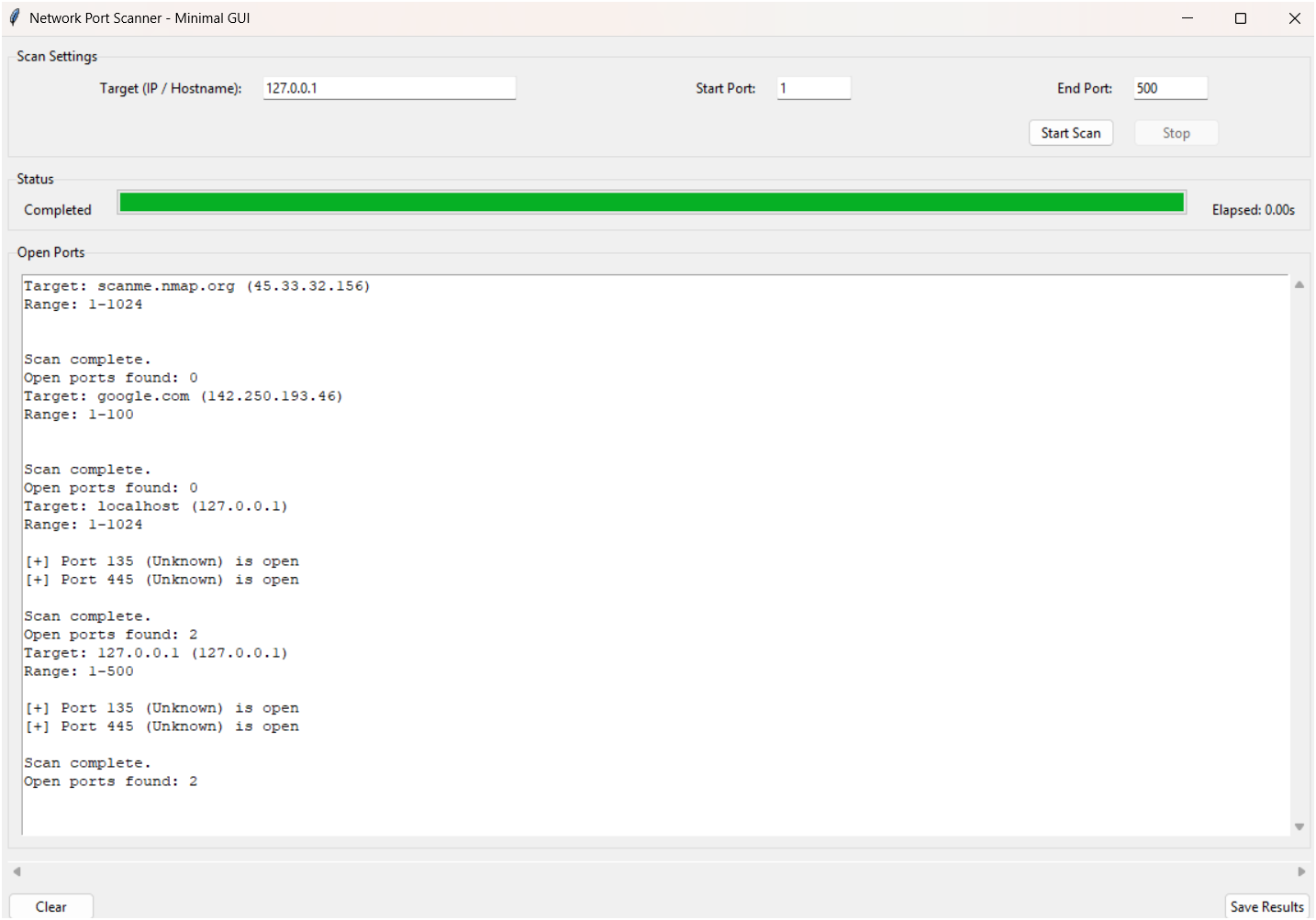Screen dimensions: 1316x920
Task: Focus the Target (IP / Hostname) field
Action: pyautogui.click(x=389, y=88)
